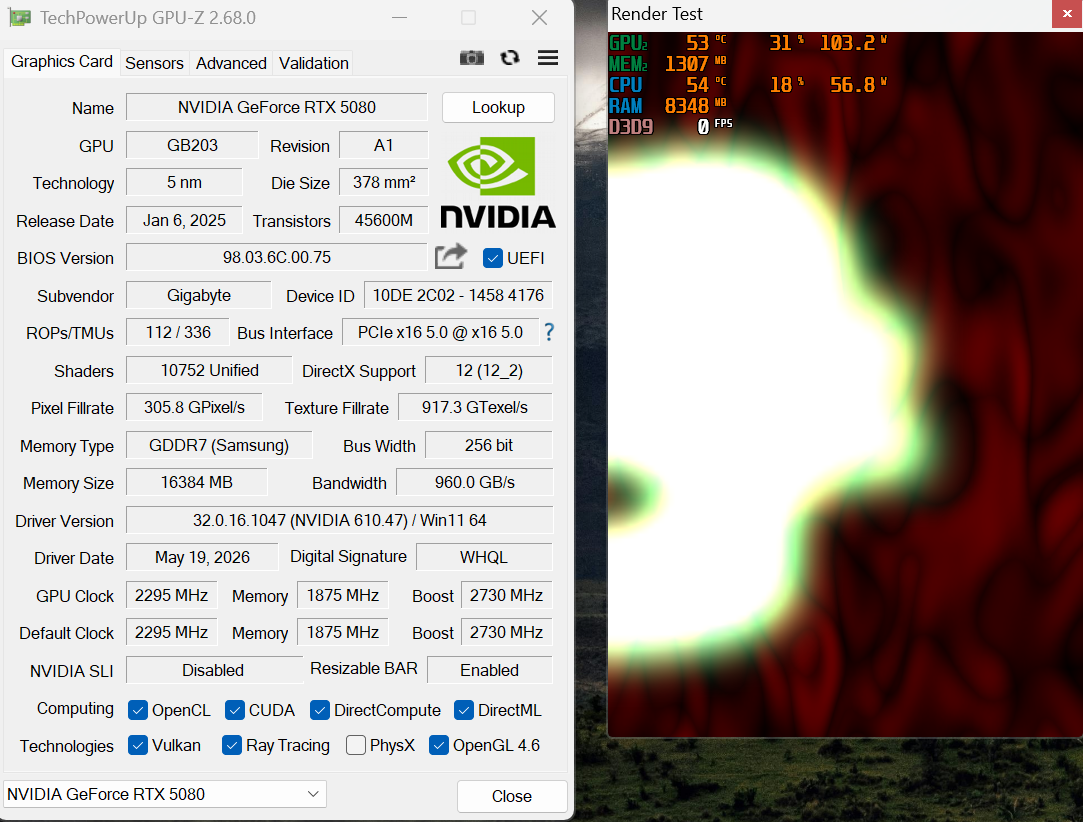Screen dimensions: 1083x822
Task: Click the Lookup button
Action: click(x=498, y=108)
